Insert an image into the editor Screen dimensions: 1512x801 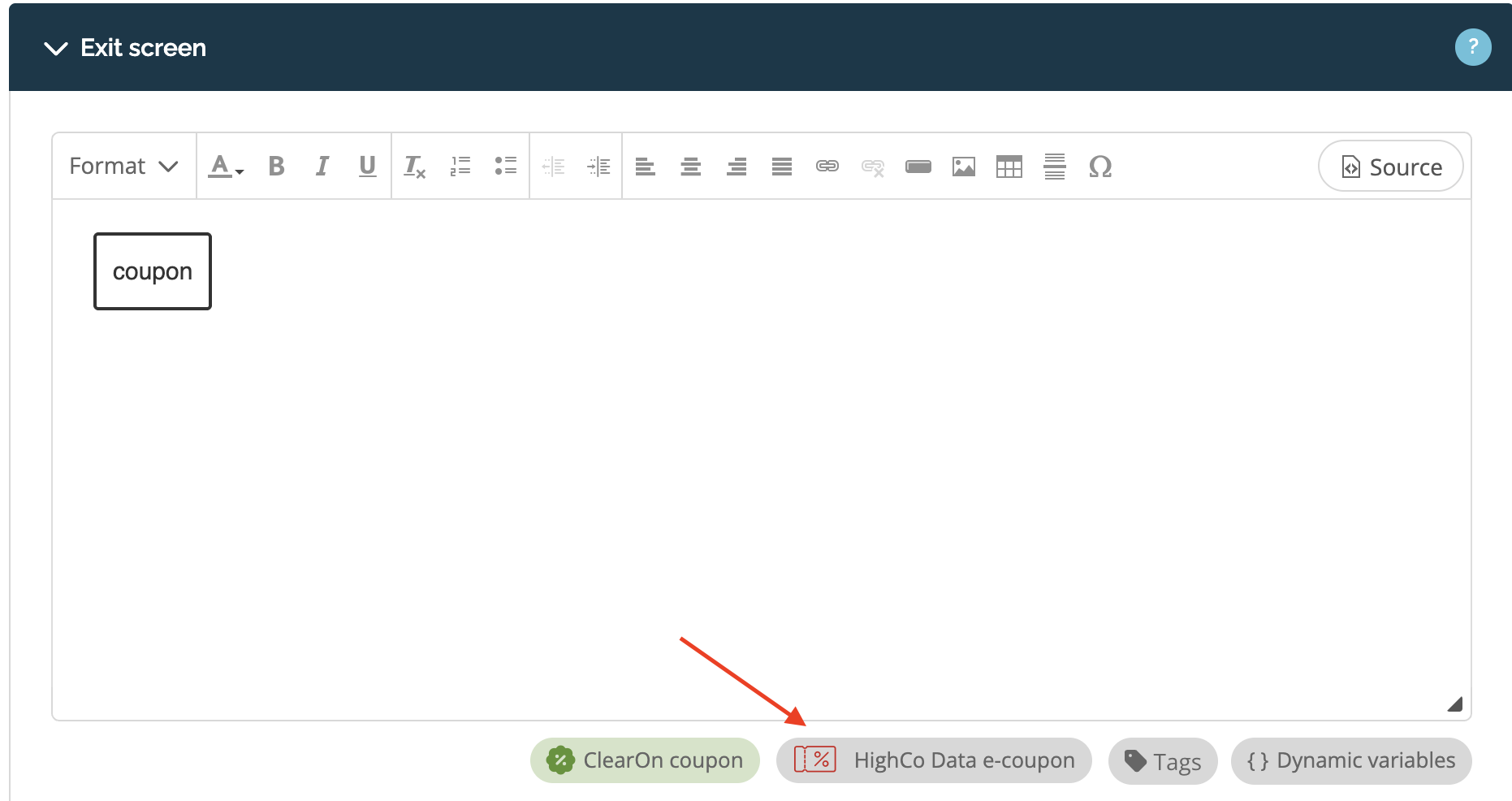[x=964, y=167]
